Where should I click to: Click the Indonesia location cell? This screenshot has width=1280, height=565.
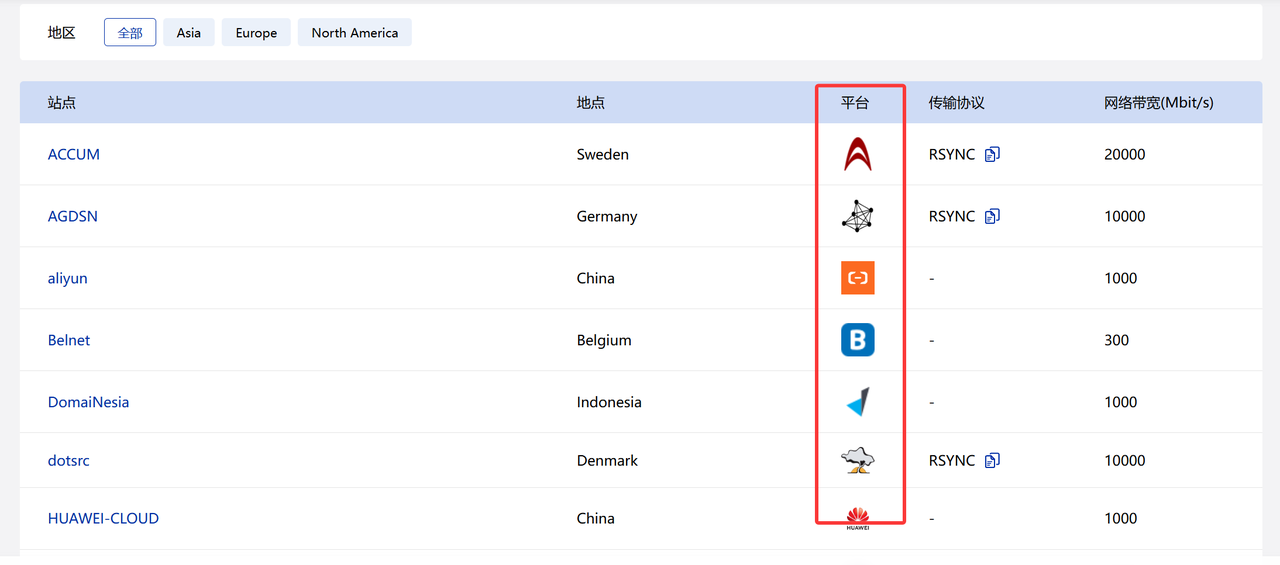click(x=609, y=402)
